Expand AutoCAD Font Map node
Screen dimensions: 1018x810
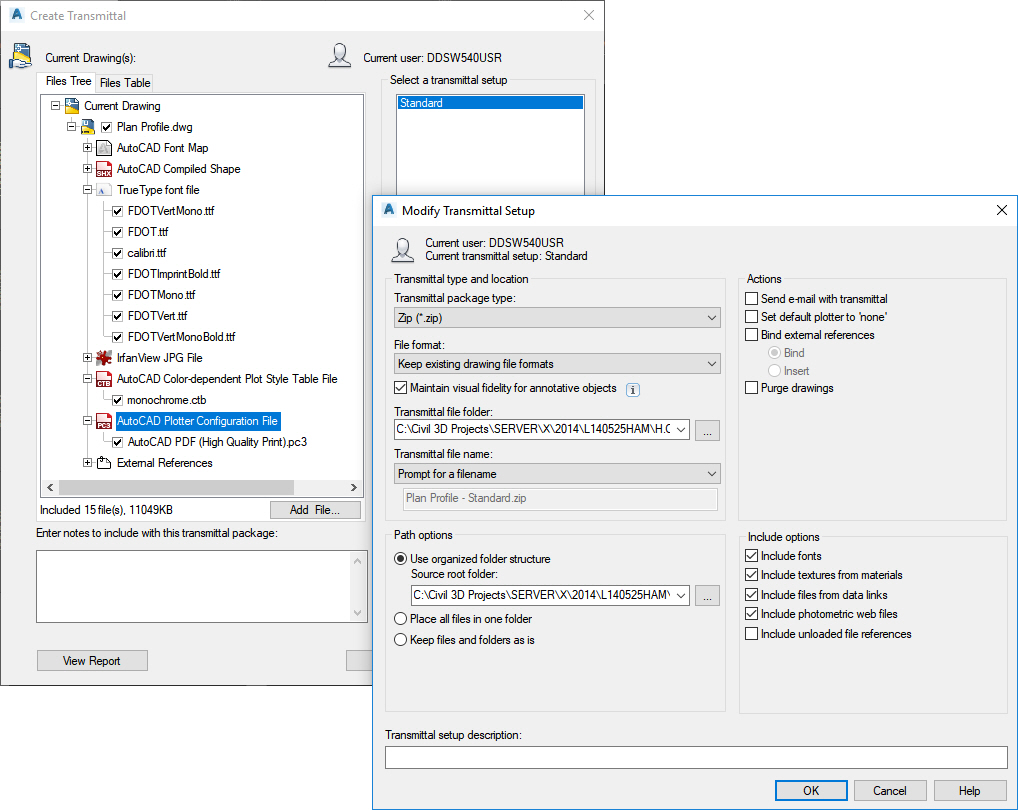pyautogui.click(x=88, y=148)
